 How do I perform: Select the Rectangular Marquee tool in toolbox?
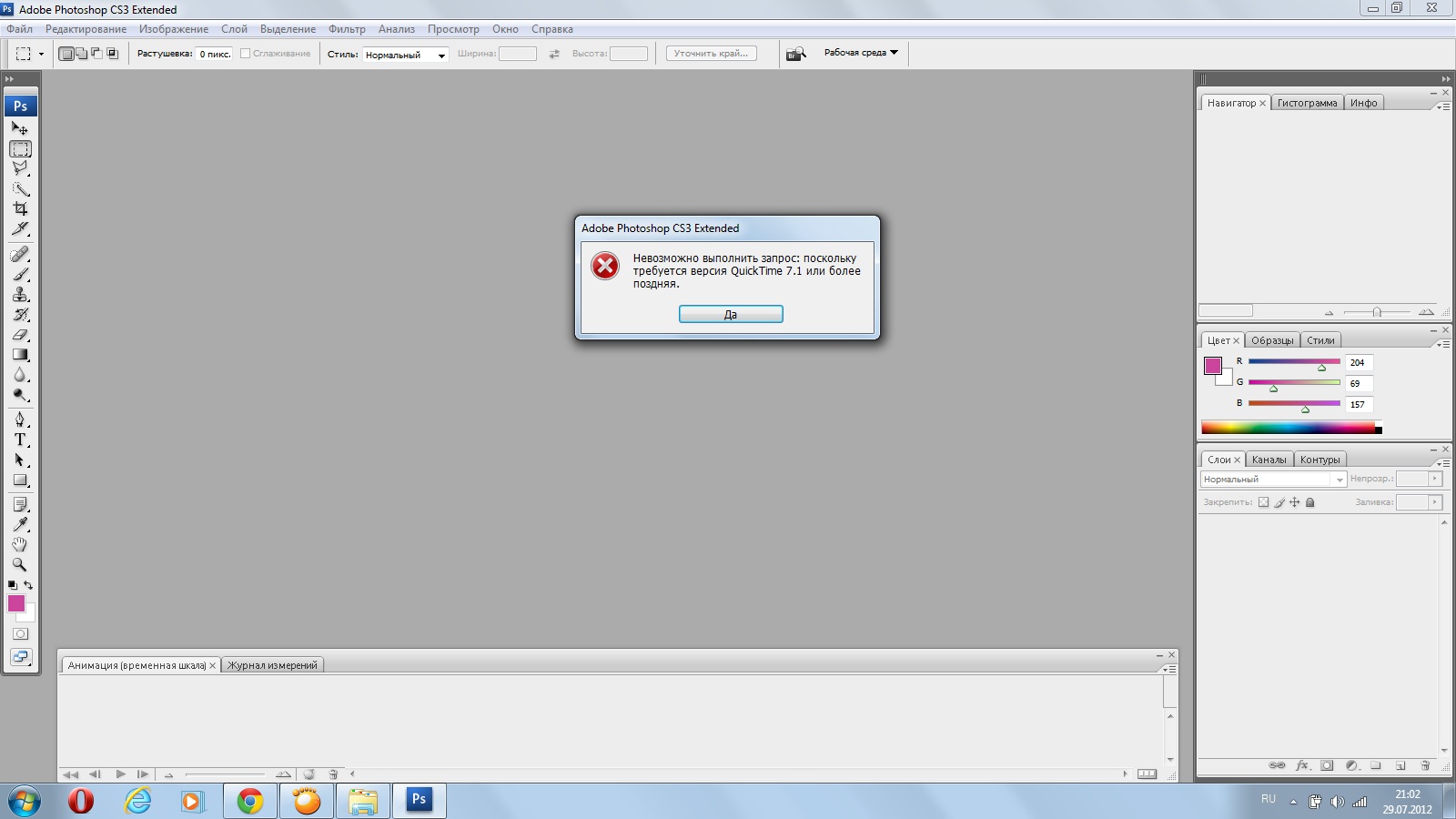(x=20, y=148)
